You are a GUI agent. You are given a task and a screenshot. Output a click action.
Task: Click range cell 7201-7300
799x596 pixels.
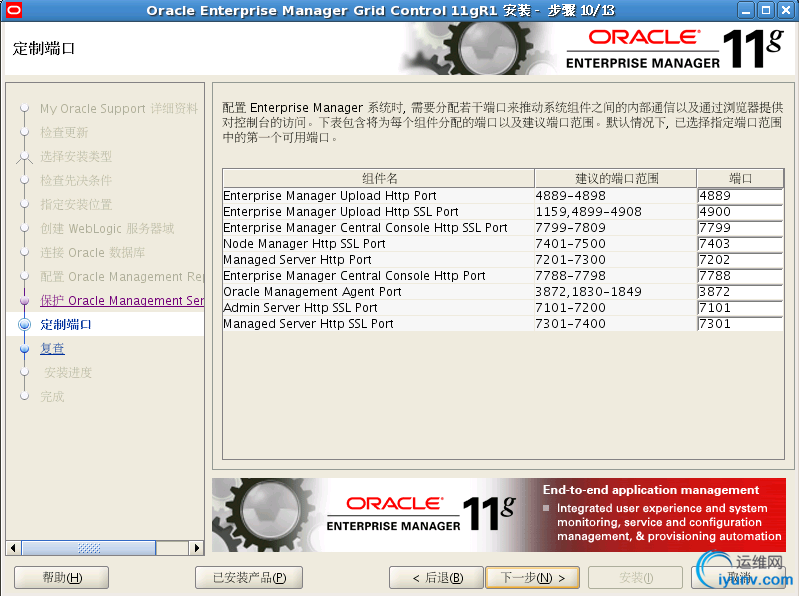click(x=615, y=260)
